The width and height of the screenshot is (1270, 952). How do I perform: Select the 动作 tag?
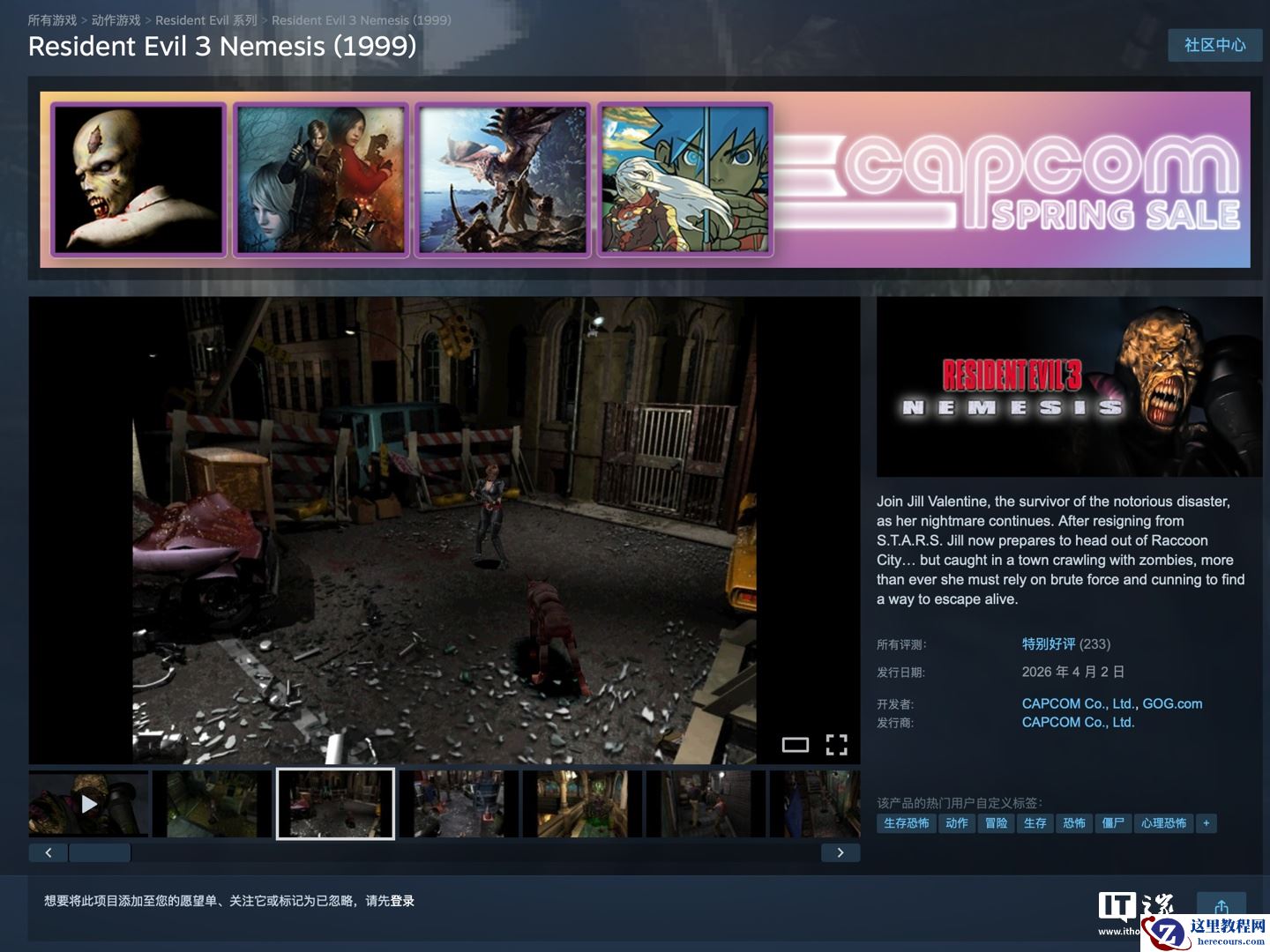(957, 823)
